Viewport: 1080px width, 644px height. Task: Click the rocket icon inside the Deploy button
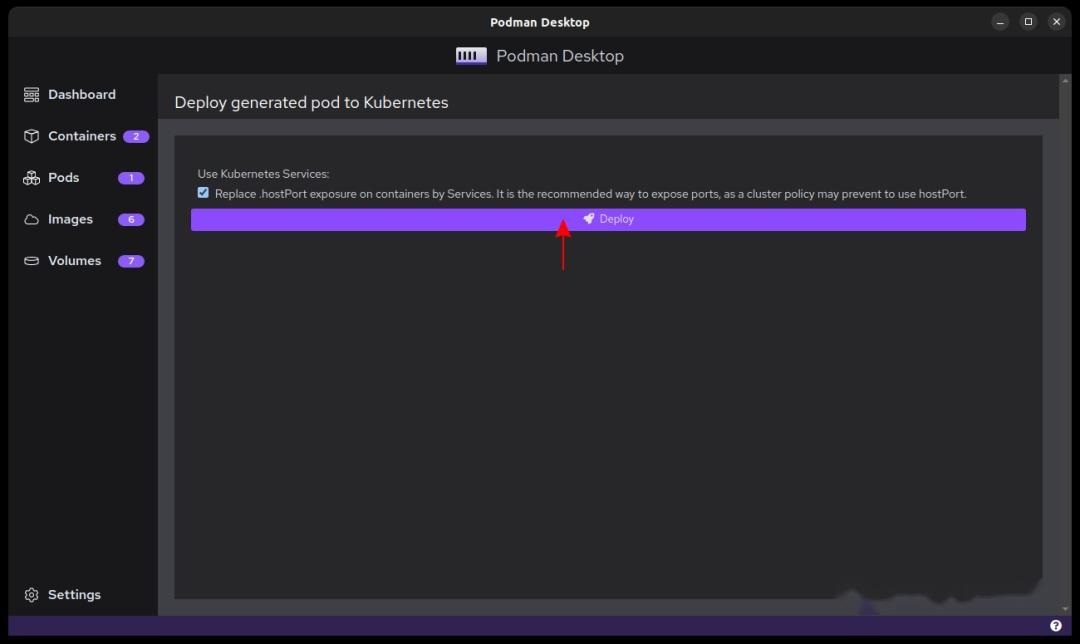pos(589,219)
